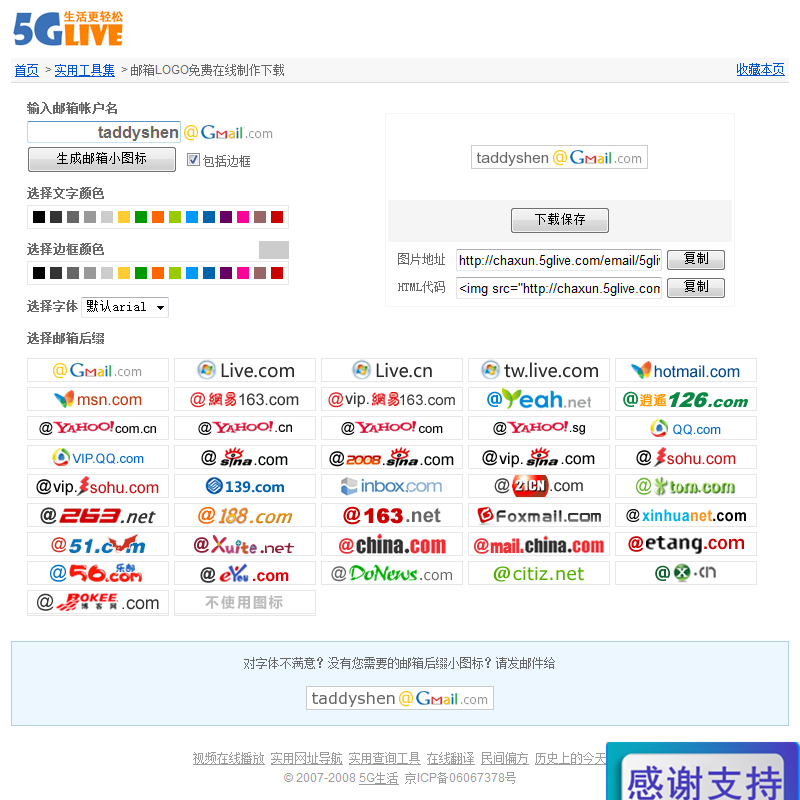Choose the Yeah.net suffix logo
Image resolution: width=800 pixels, height=800 pixels.
[x=539, y=399]
